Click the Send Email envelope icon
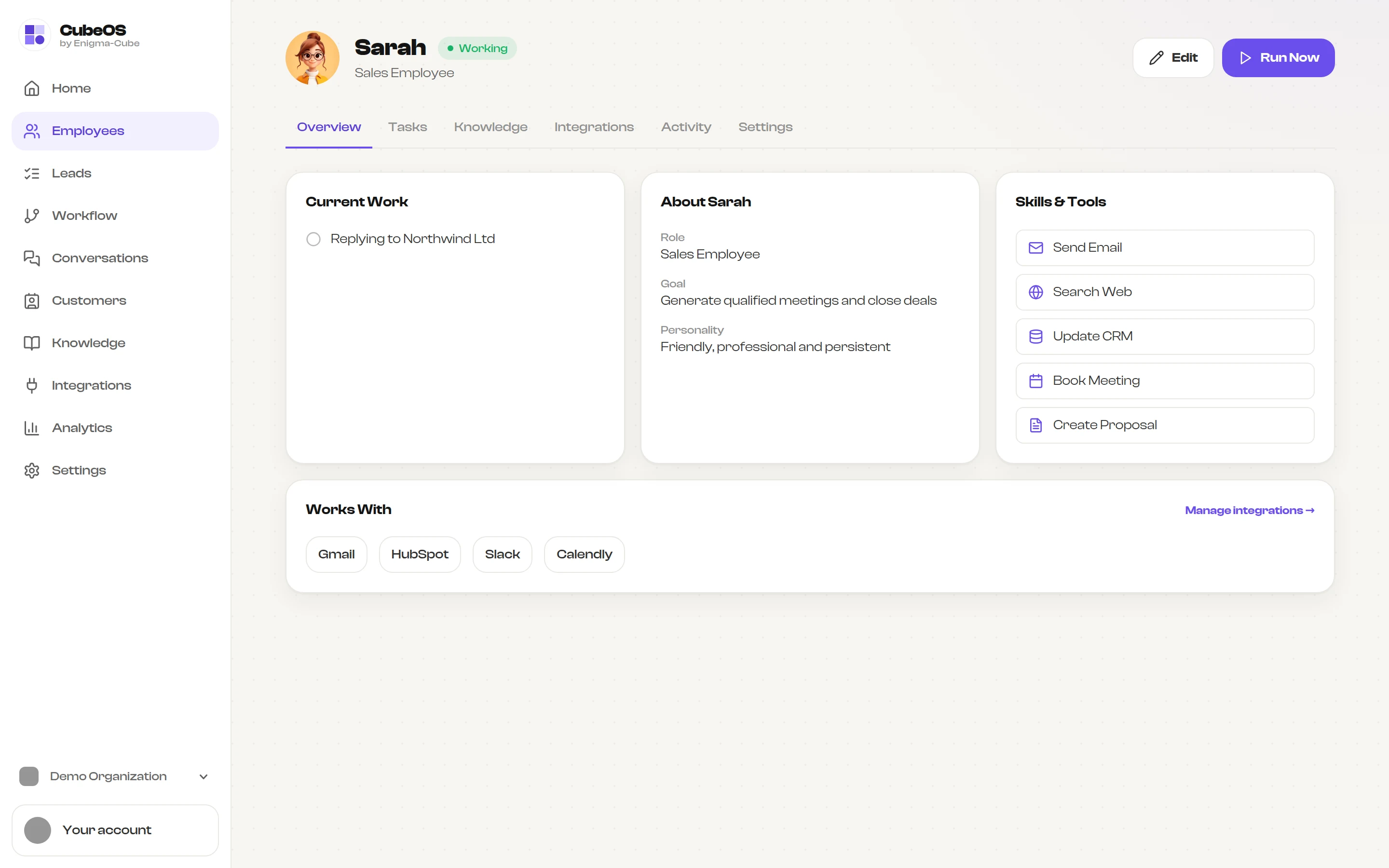 (x=1035, y=248)
